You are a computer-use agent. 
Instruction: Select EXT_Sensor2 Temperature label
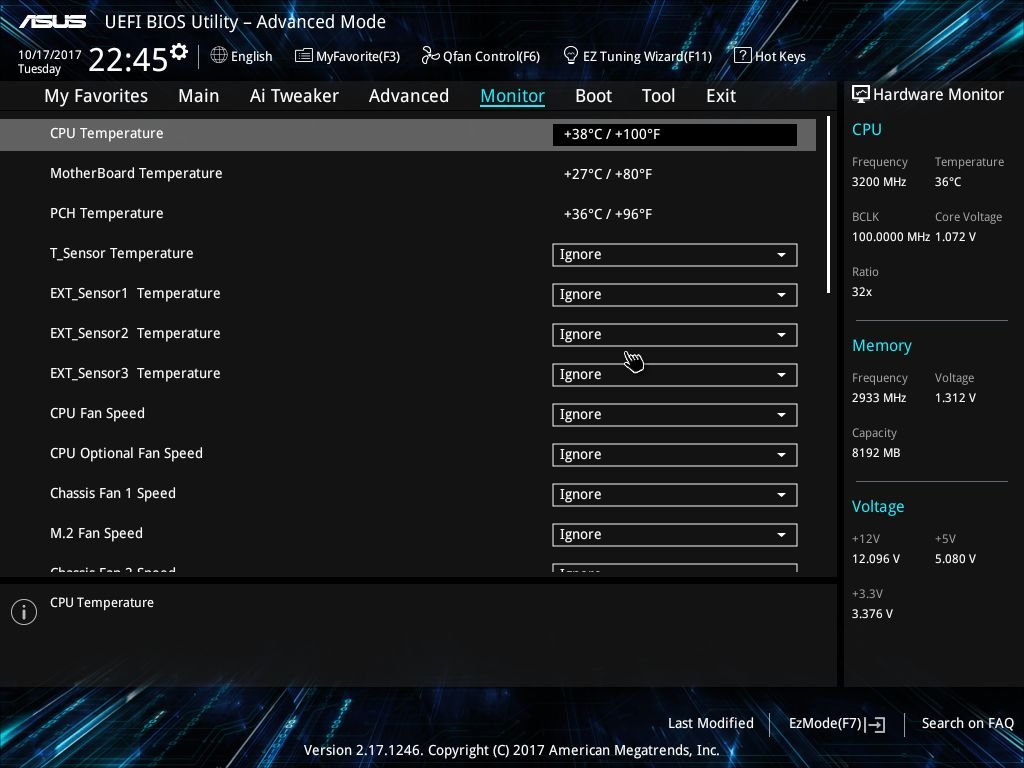pyautogui.click(x=135, y=333)
